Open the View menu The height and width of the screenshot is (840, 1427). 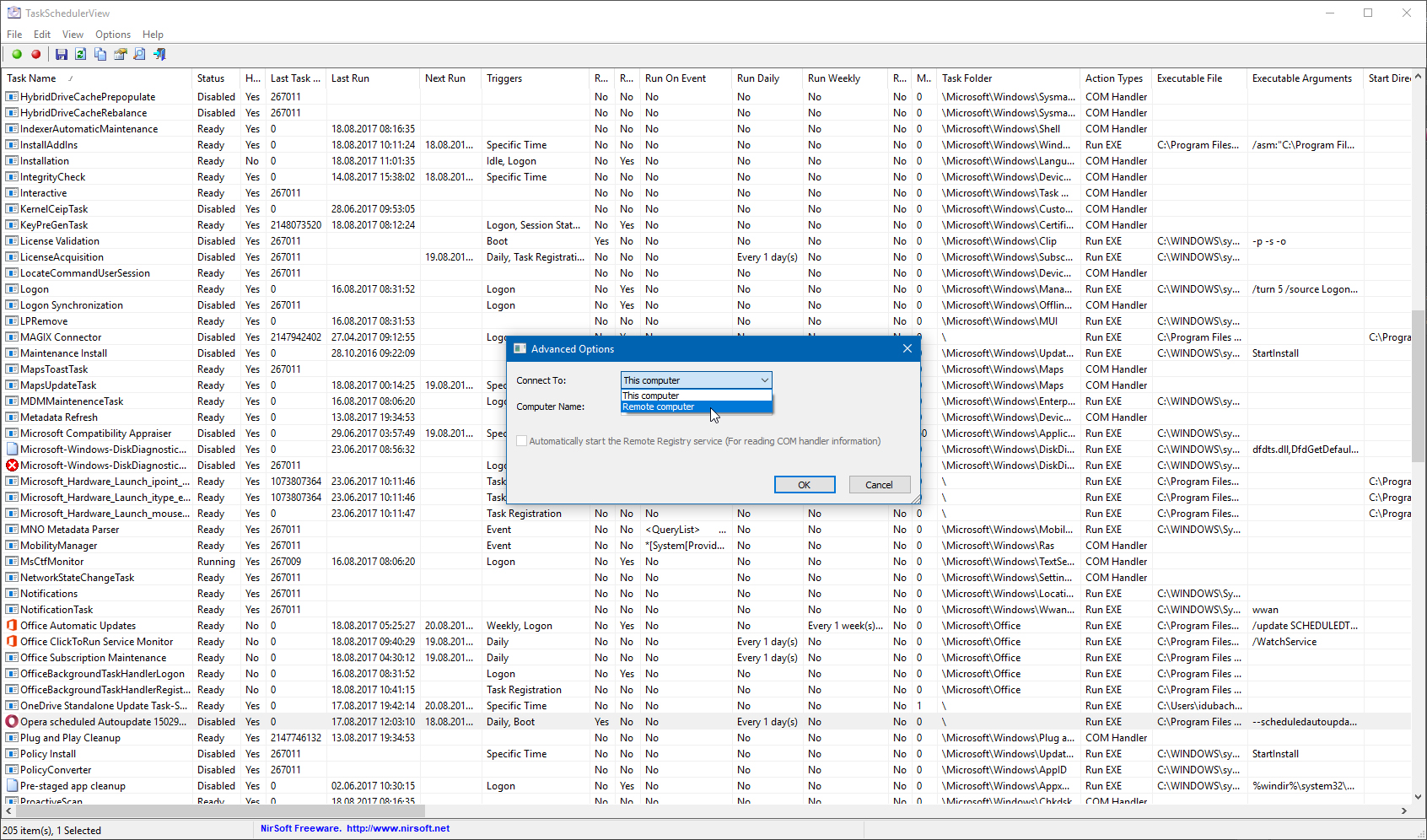(x=73, y=35)
